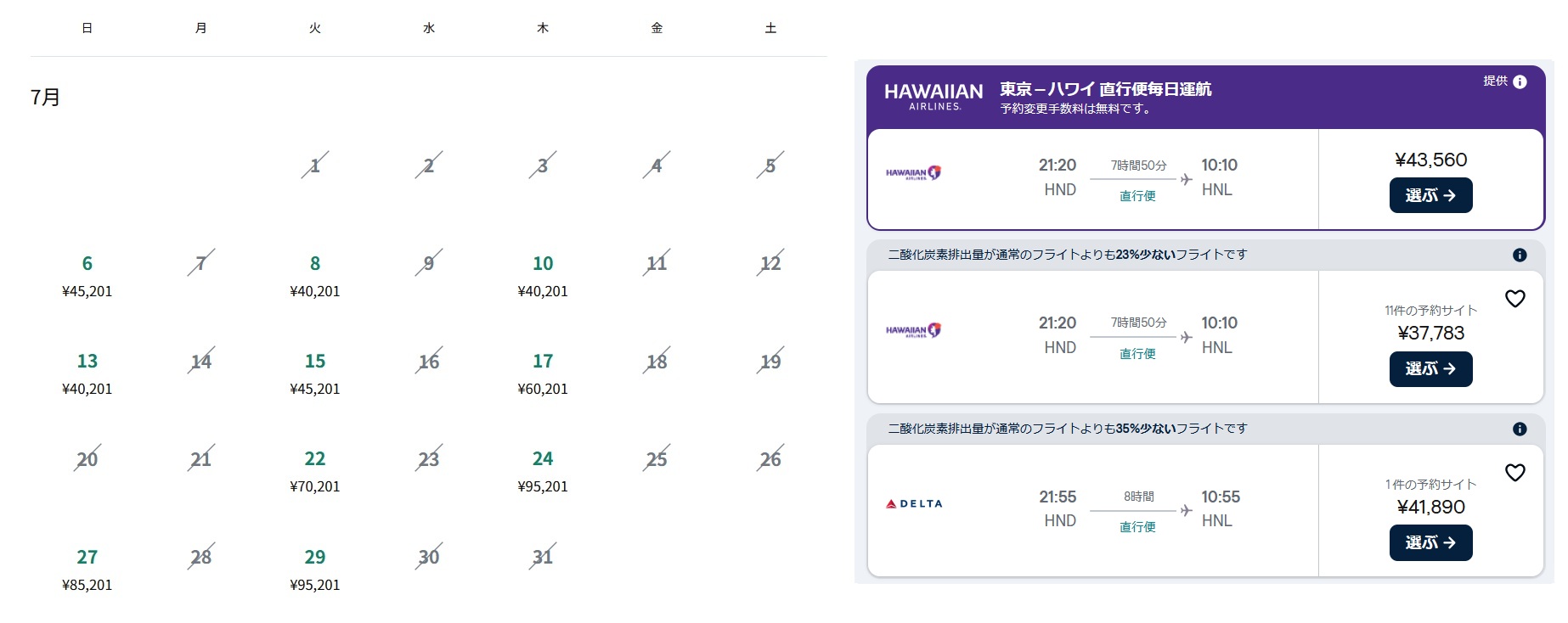The image size is (1568, 623).
Task: Choose July 10 departure date
Action: [x=543, y=275]
